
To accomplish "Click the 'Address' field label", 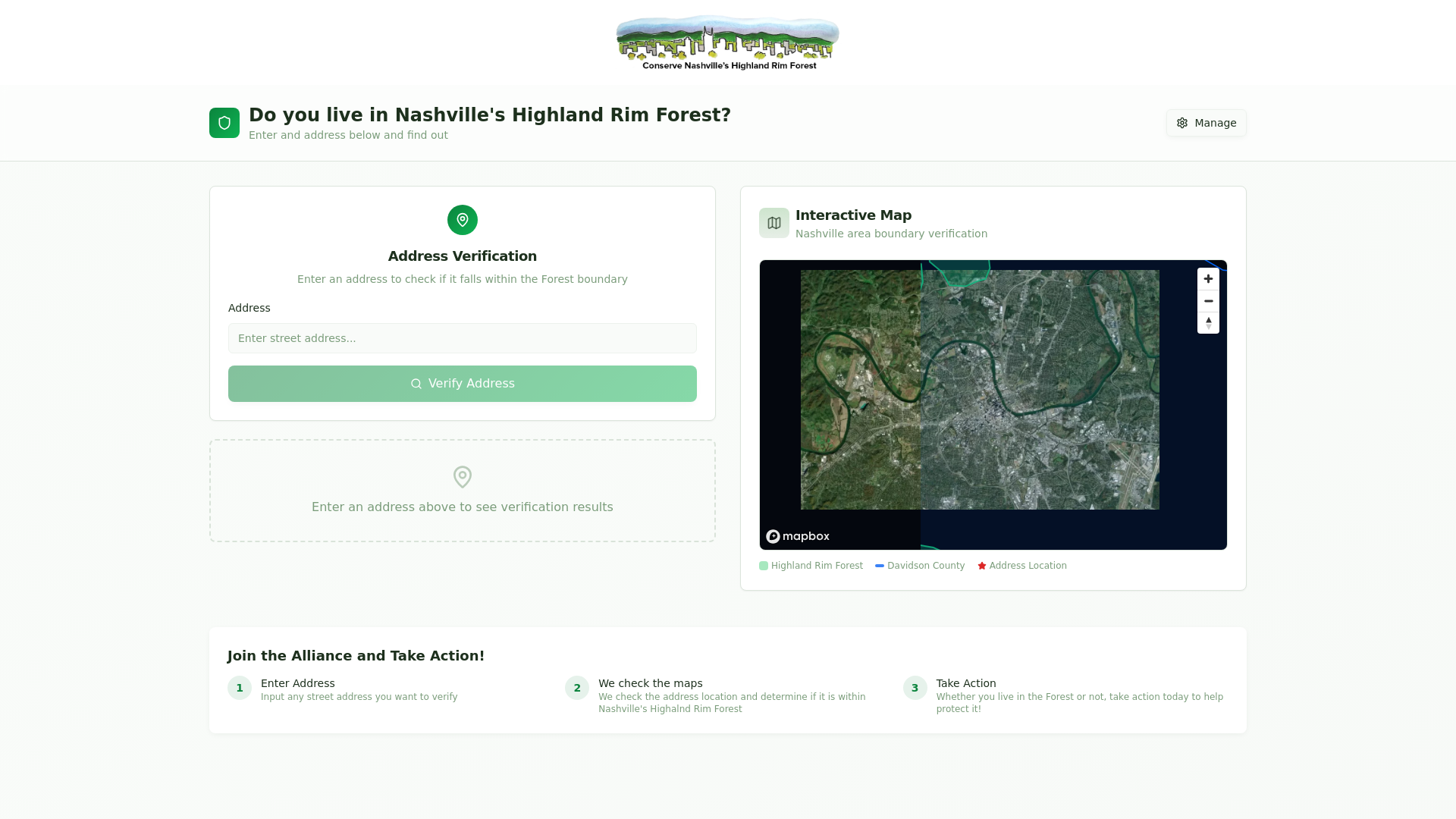I will (249, 308).
